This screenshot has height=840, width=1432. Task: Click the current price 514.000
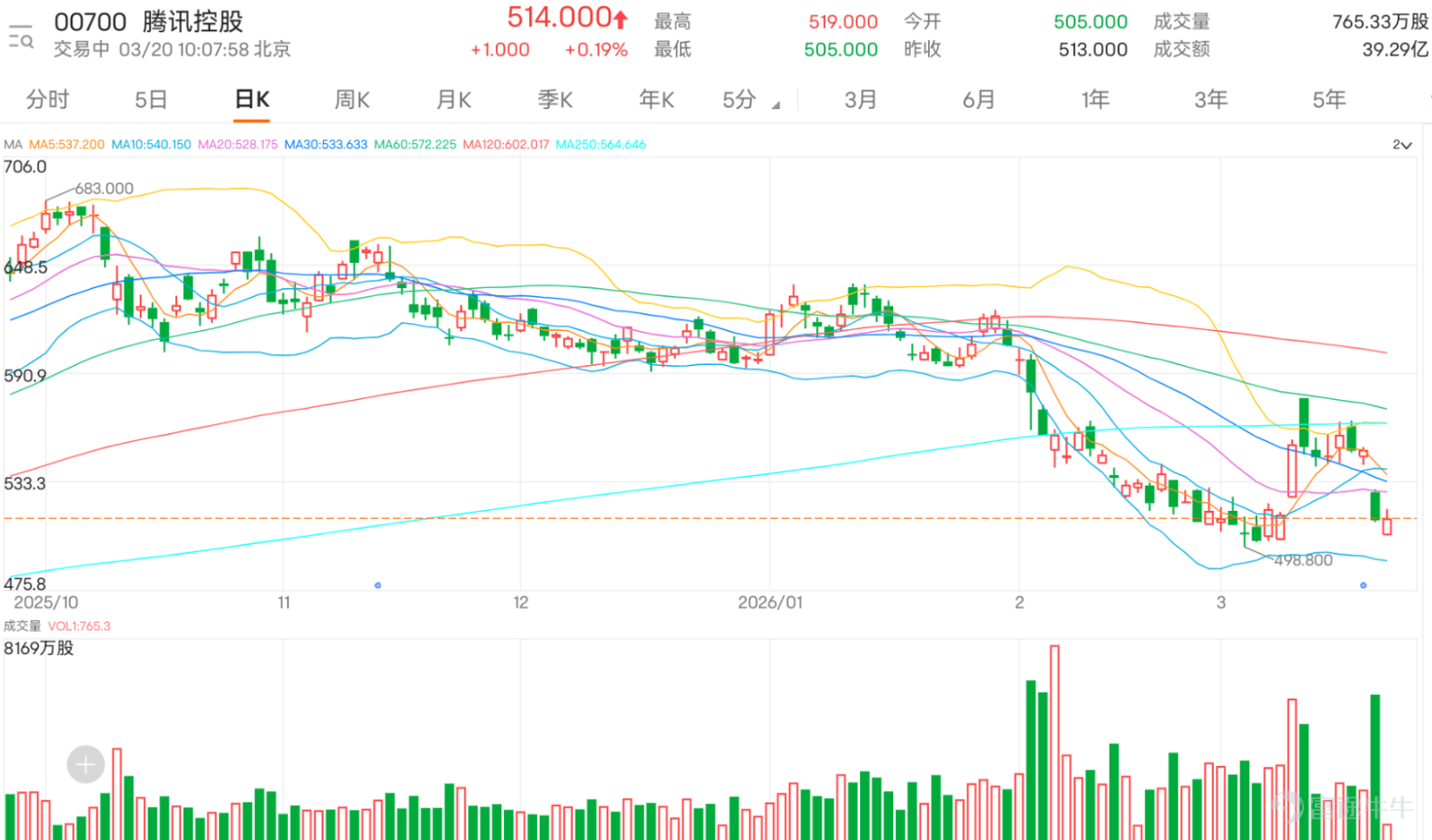coord(559,17)
